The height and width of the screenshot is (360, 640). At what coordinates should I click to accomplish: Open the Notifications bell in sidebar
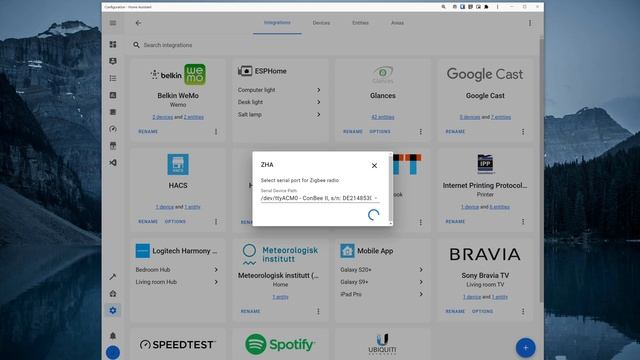[x=113, y=336]
